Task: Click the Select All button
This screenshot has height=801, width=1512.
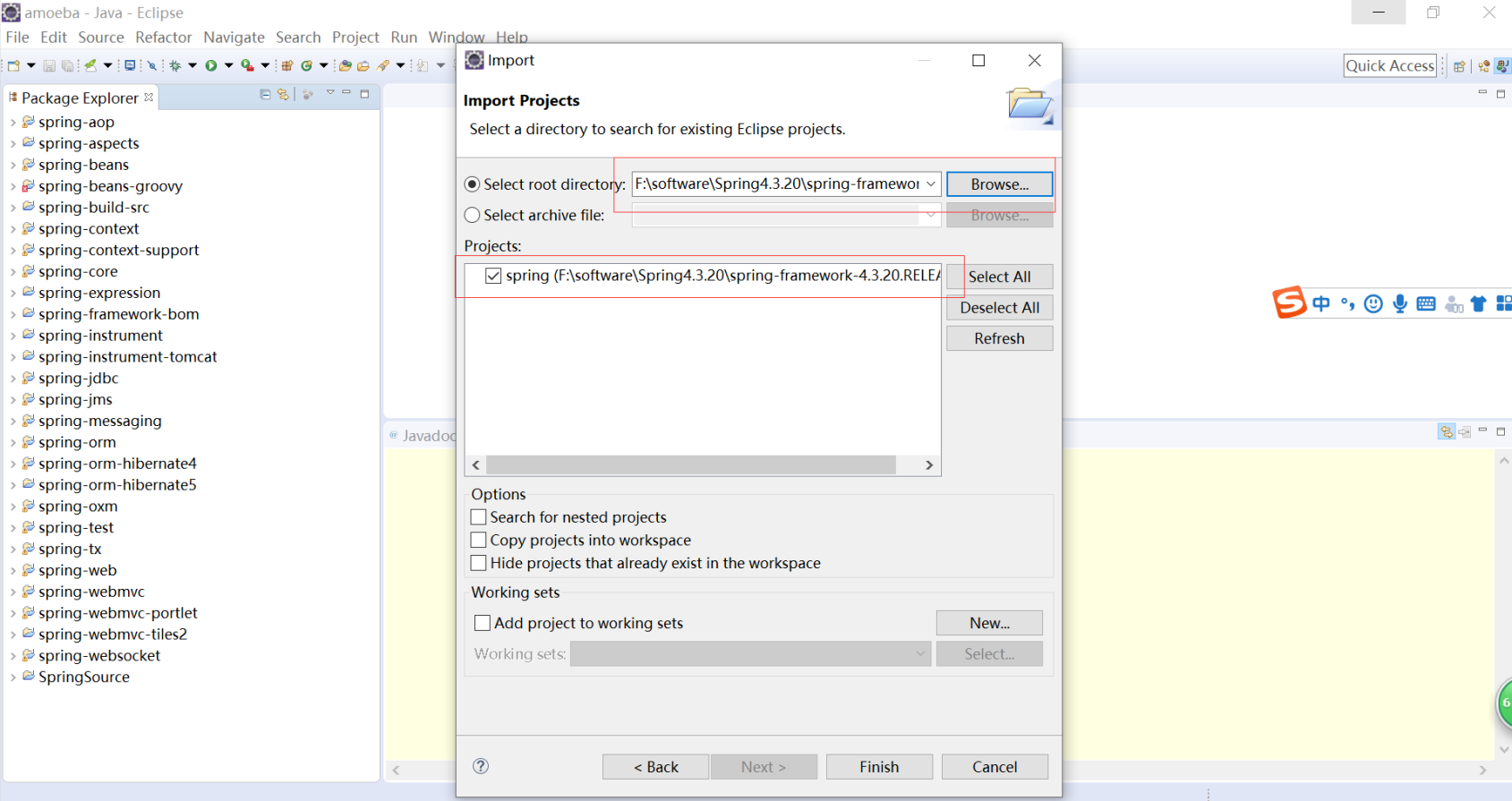Action: pyautogui.click(x=999, y=277)
